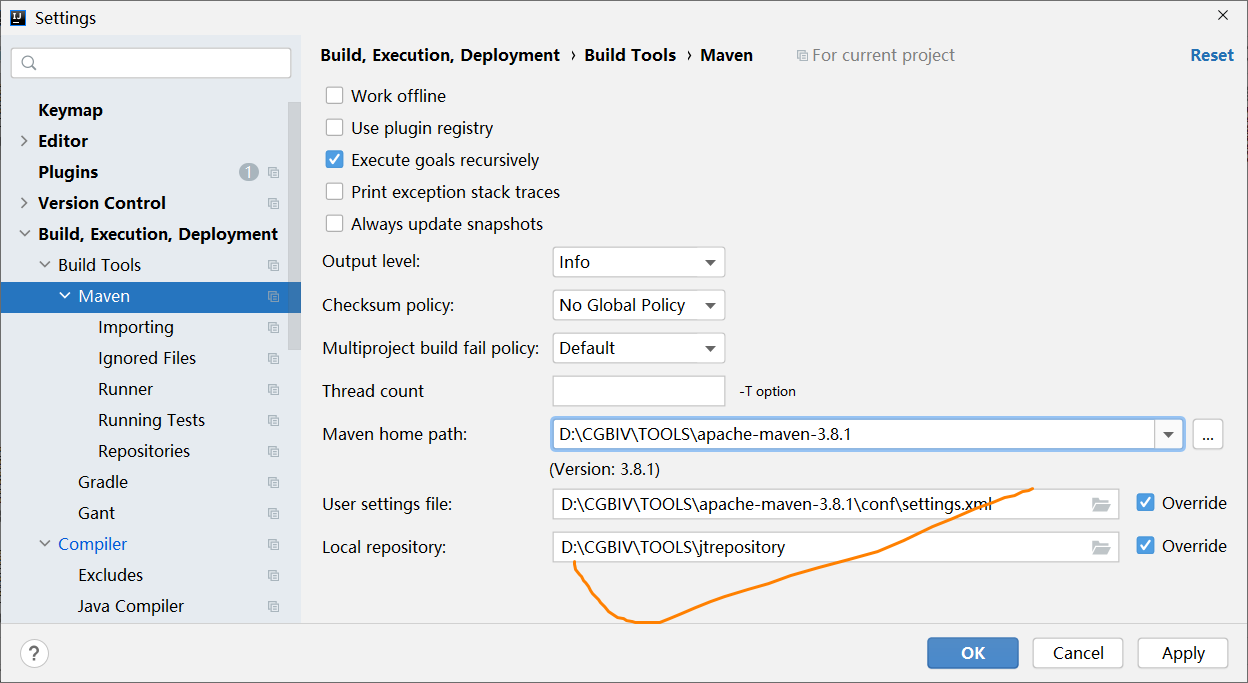Expand the Editor settings section

[x=24, y=141]
